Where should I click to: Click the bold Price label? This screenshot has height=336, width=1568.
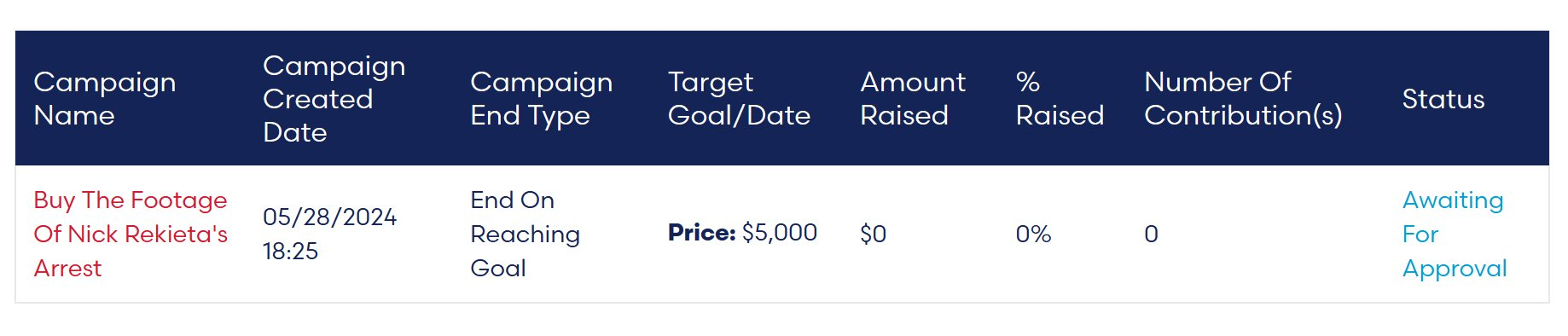coord(701,233)
